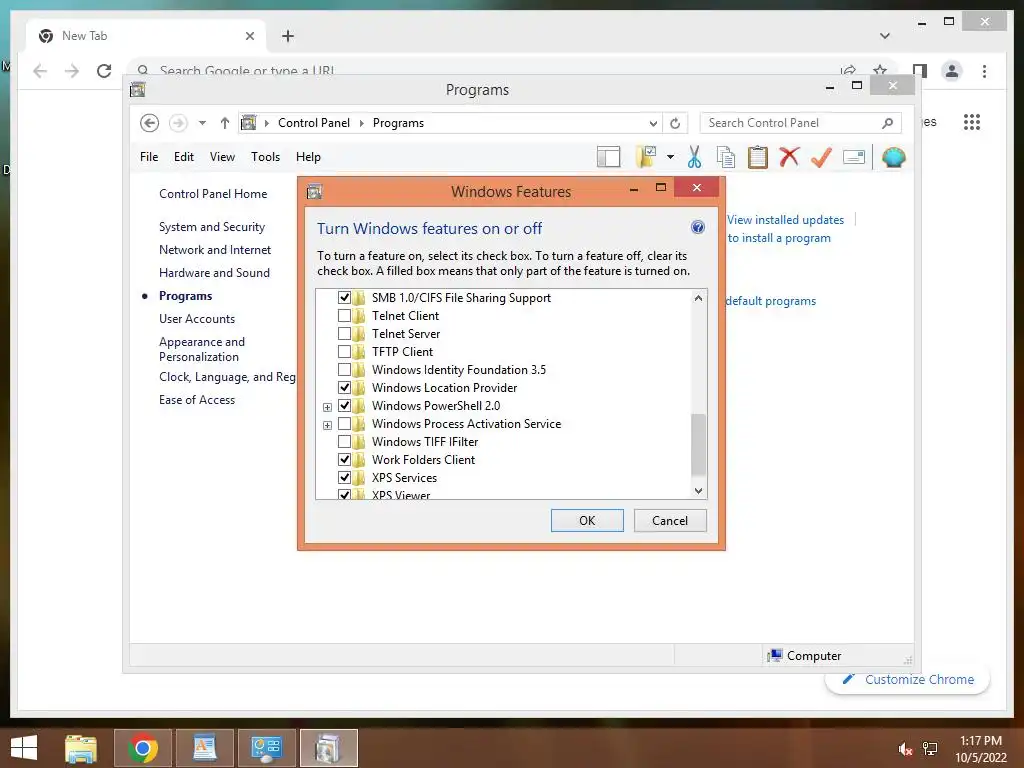Open Network and Internet category
The image size is (1024, 768).
[x=215, y=250]
